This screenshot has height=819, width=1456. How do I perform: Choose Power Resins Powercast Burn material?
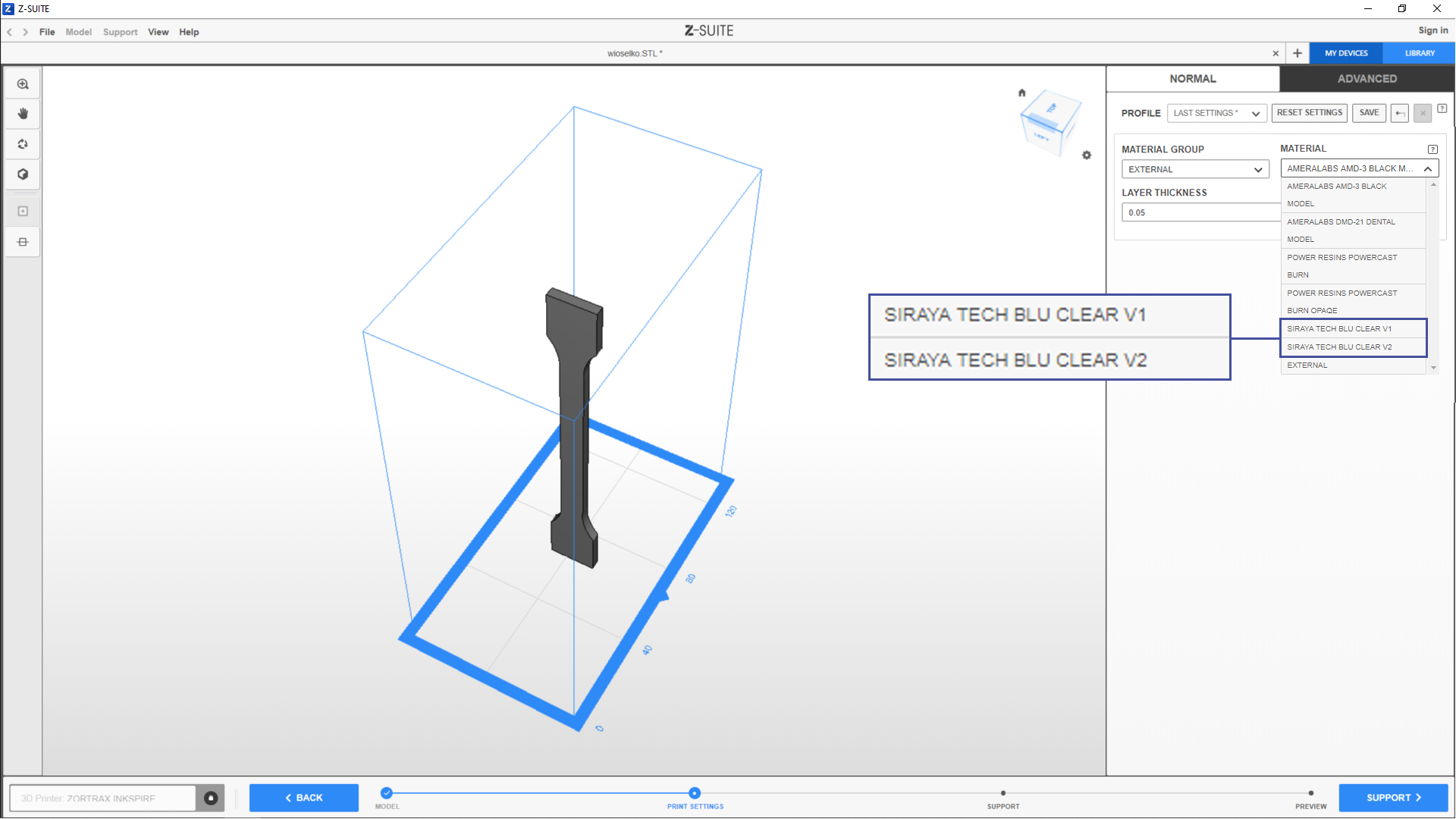click(1354, 266)
